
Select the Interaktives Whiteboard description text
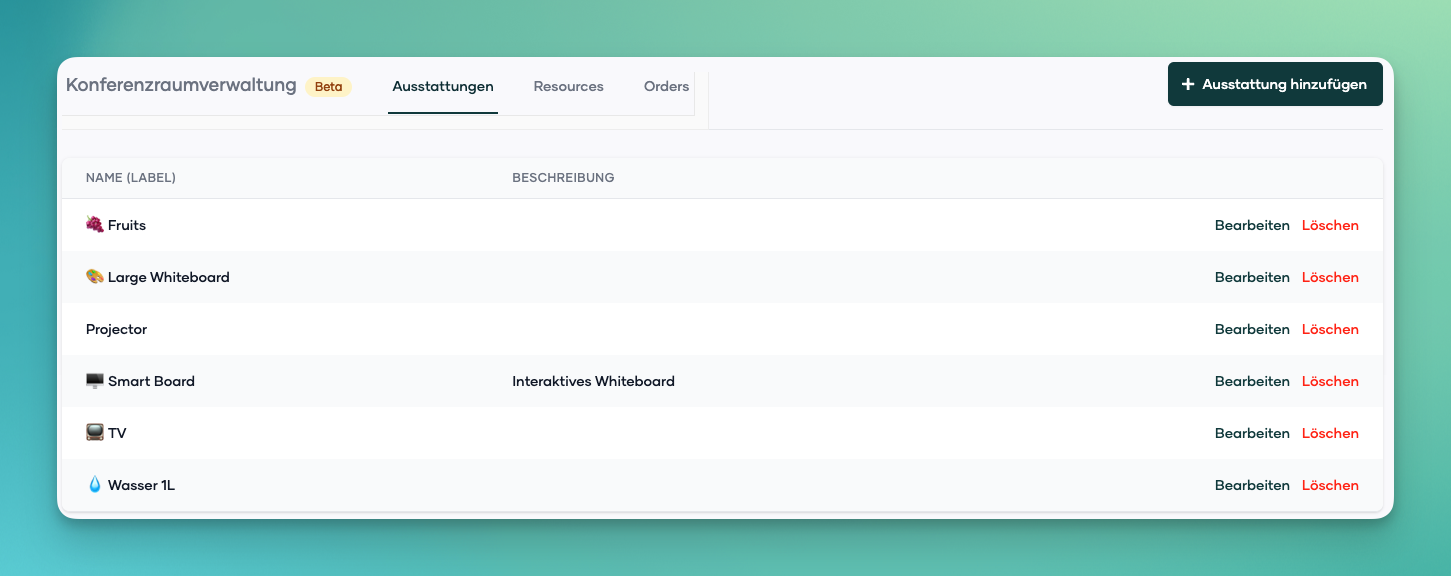click(593, 381)
